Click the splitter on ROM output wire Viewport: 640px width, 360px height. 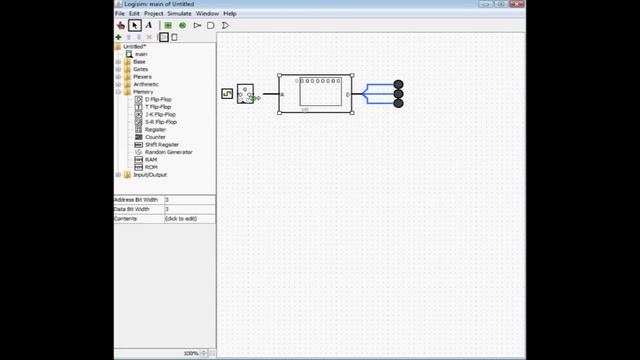tap(364, 94)
